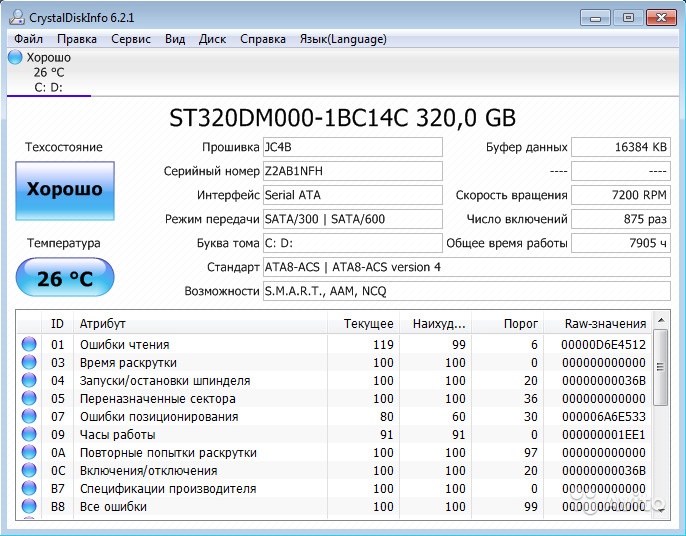Click threshold value 97 in attribute 0A row

531,452
